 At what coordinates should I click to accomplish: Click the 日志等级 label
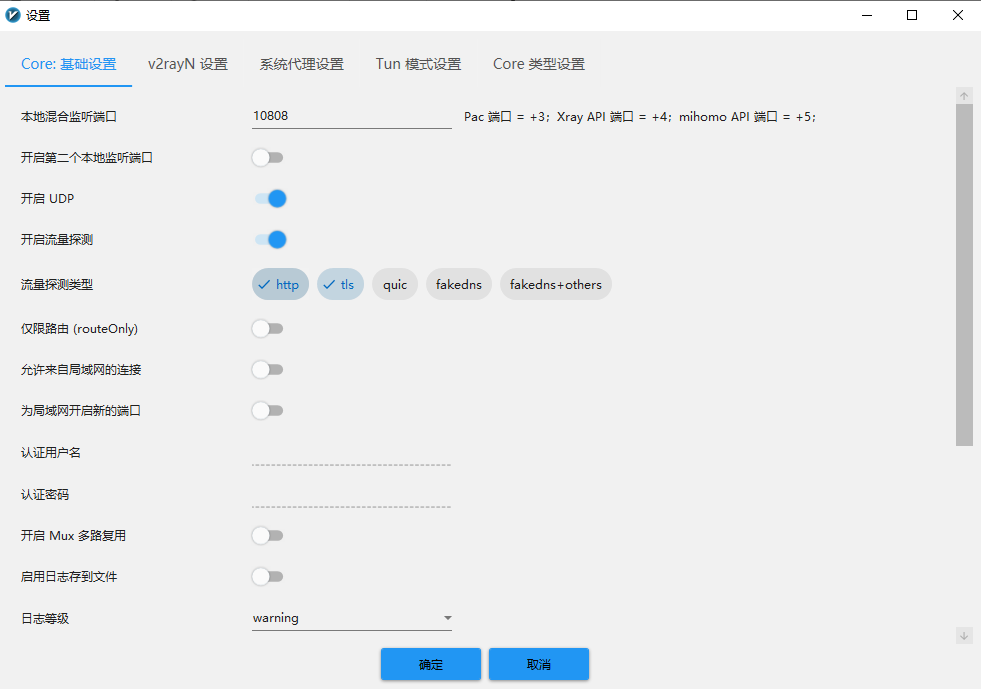coord(45,618)
